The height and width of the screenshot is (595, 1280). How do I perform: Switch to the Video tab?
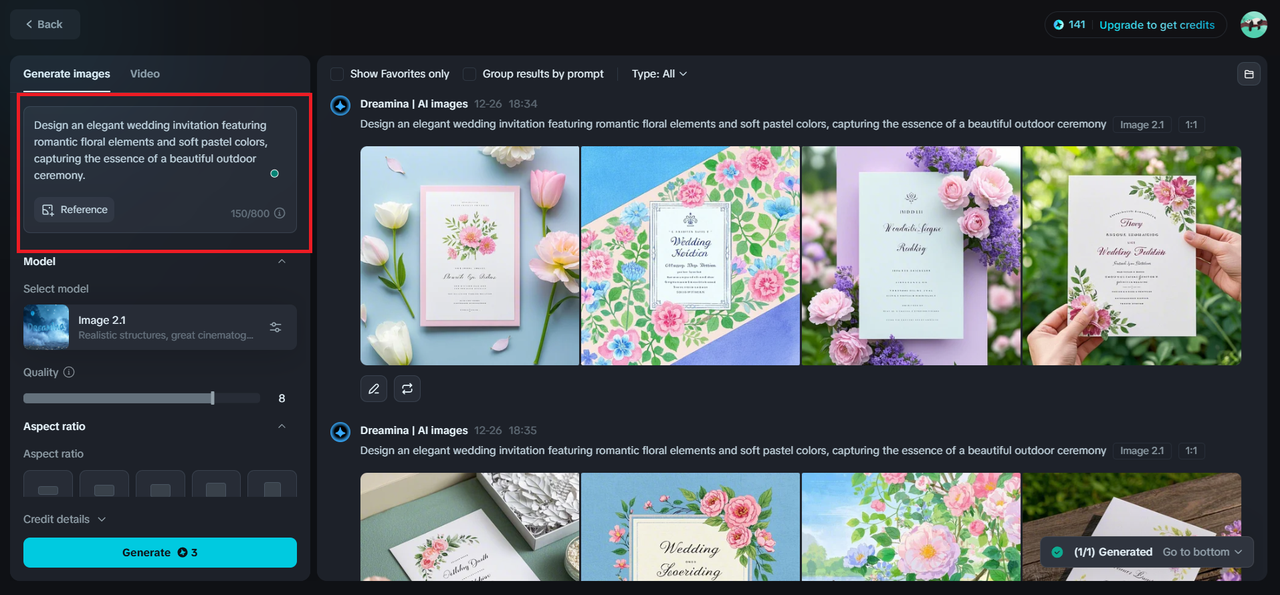tap(145, 74)
